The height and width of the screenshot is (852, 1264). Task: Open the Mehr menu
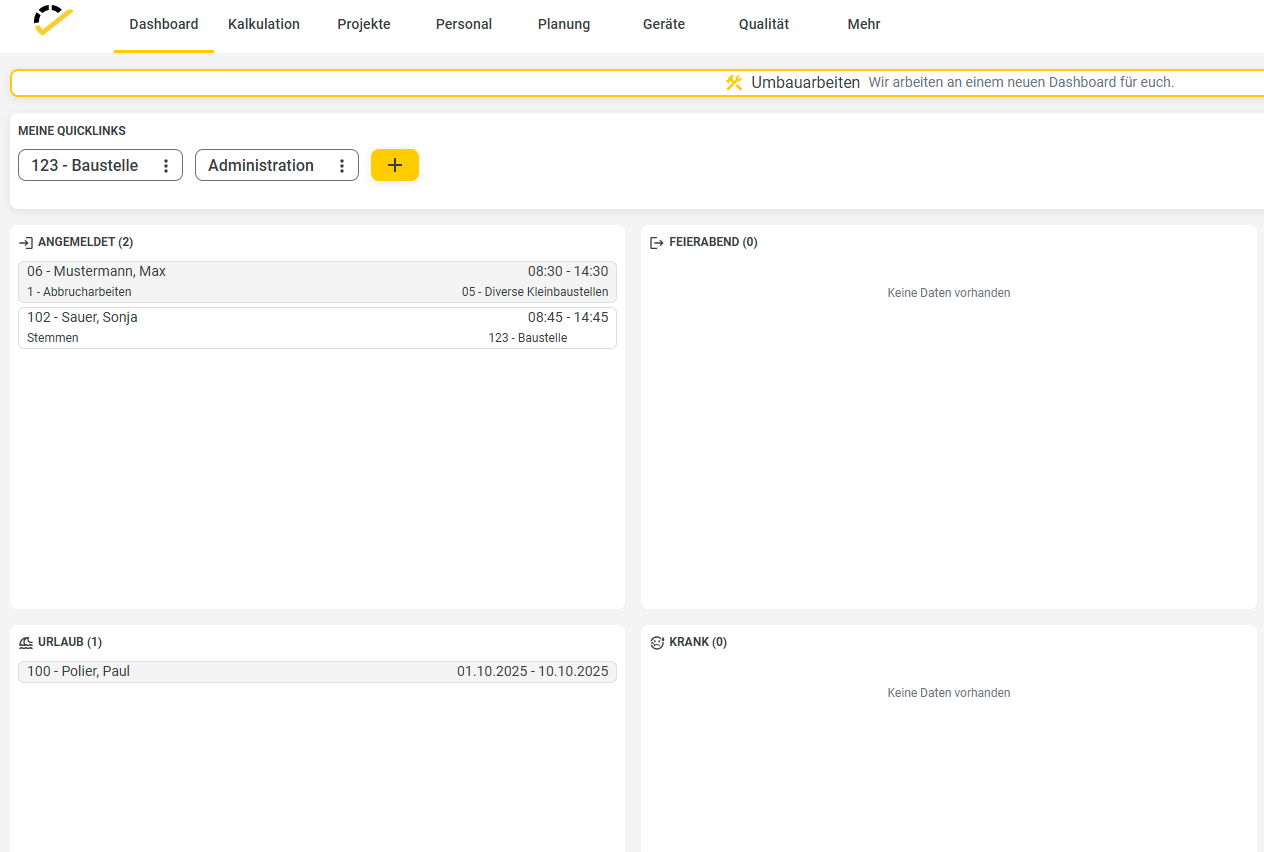[864, 24]
